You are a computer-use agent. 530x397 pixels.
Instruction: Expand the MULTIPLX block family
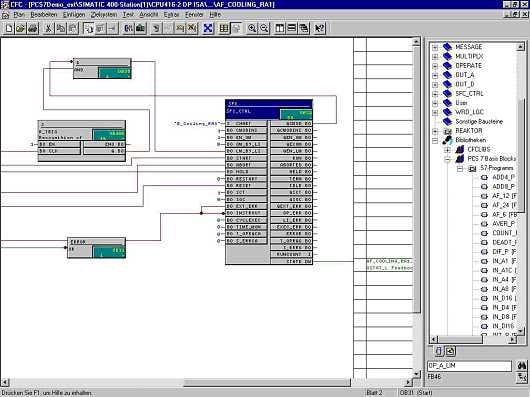pyautogui.click(x=435, y=57)
